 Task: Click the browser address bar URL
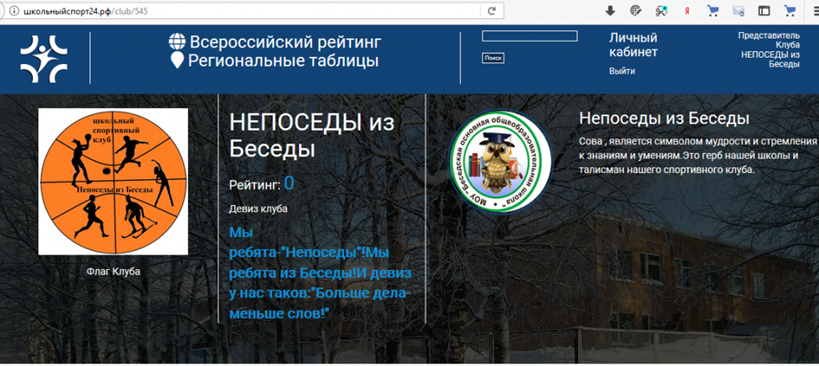click(86, 10)
